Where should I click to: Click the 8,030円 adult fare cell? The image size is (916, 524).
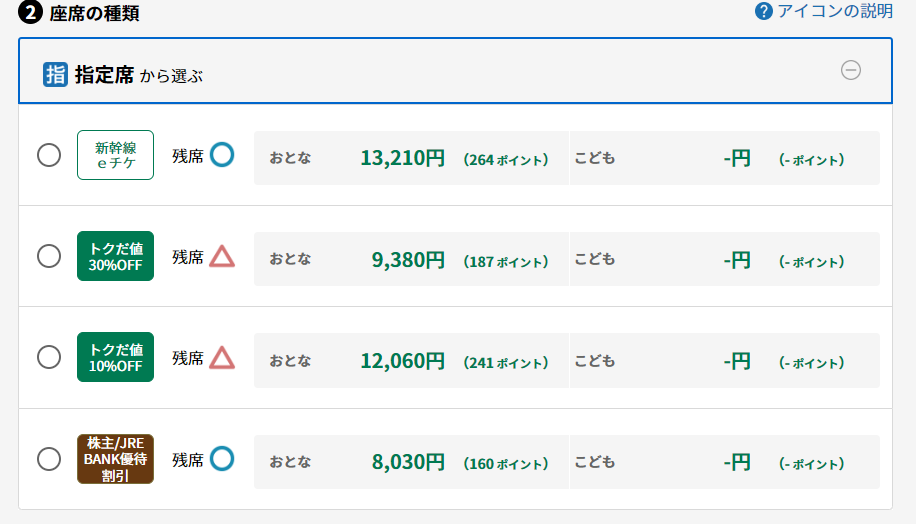[x=411, y=462]
